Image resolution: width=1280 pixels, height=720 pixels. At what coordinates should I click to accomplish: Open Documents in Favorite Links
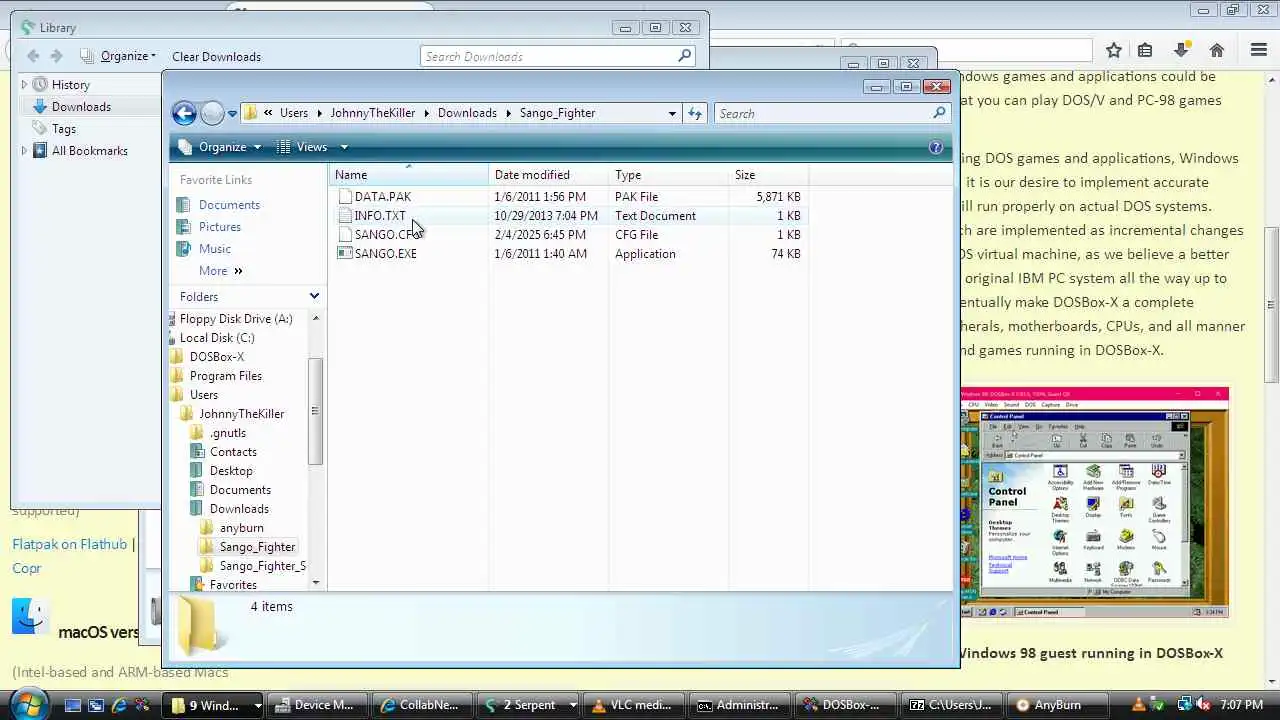pos(229,205)
